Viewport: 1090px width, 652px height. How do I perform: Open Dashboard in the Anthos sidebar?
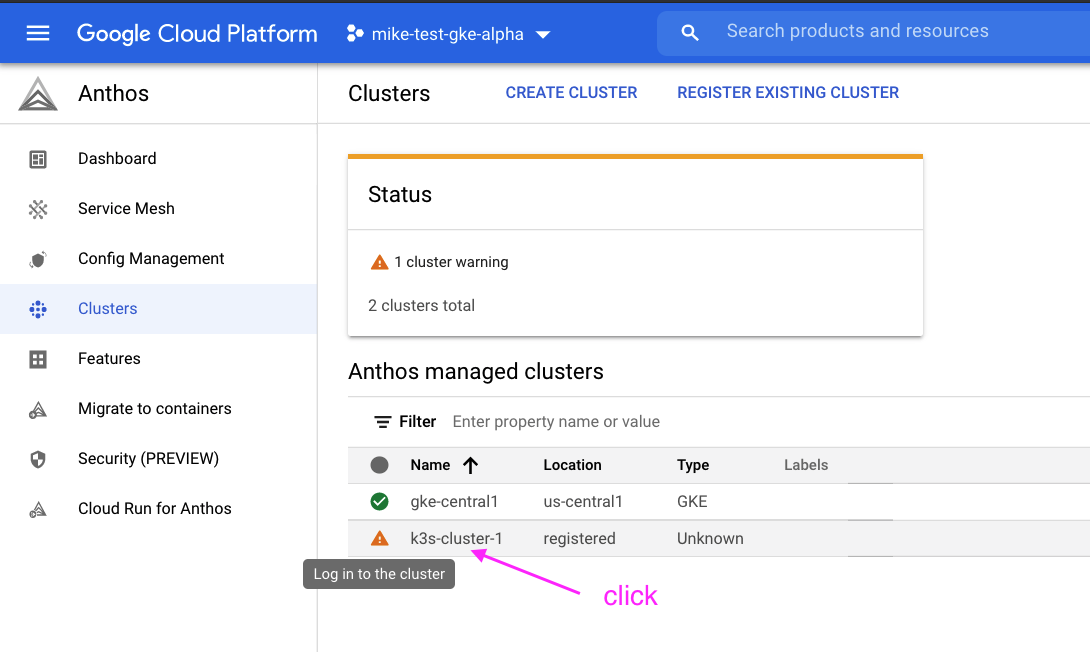coord(117,158)
